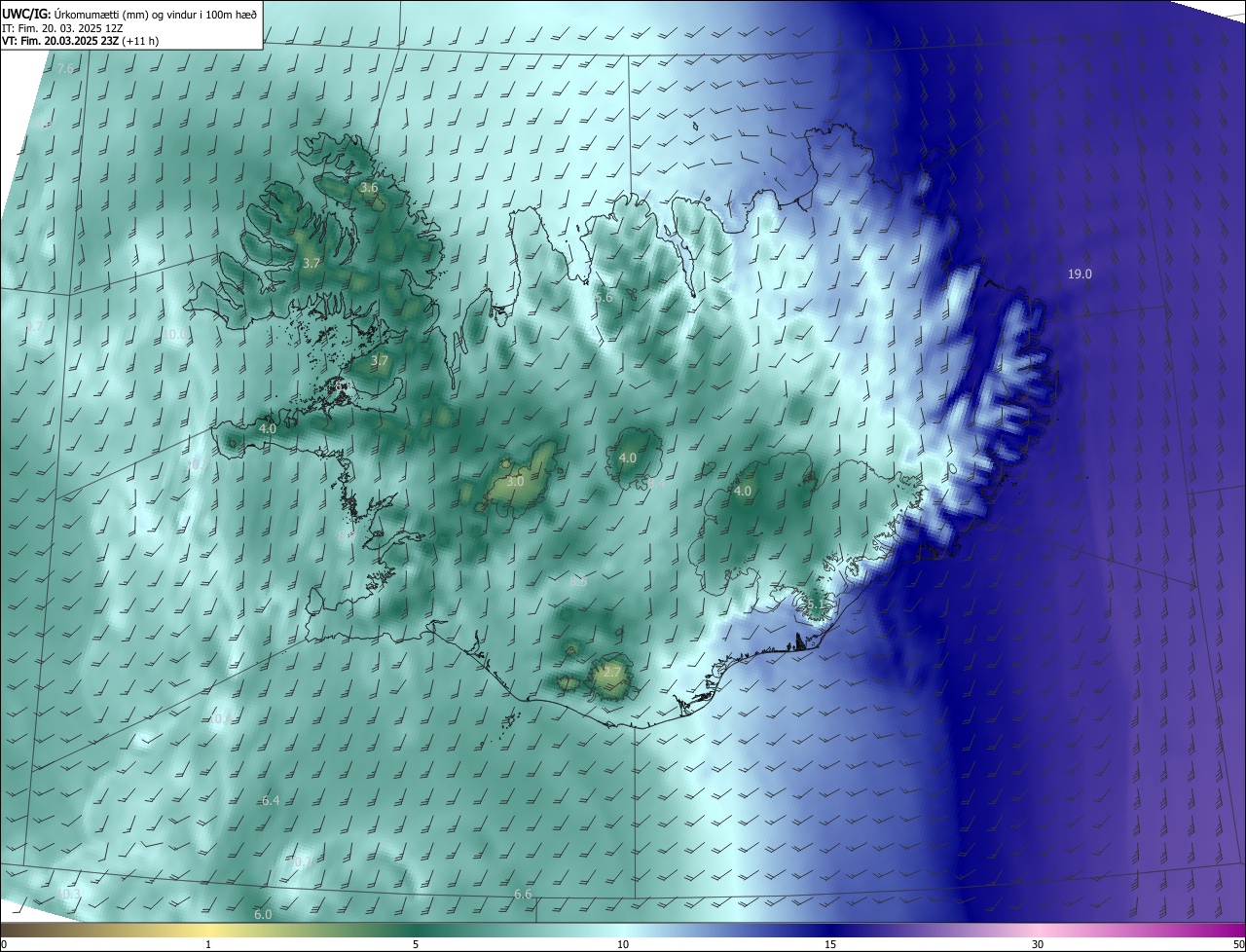Click the 4.0 value on Snæfellsnes peninsula
The height and width of the screenshot is (952, 1246).
click(268, 429)
